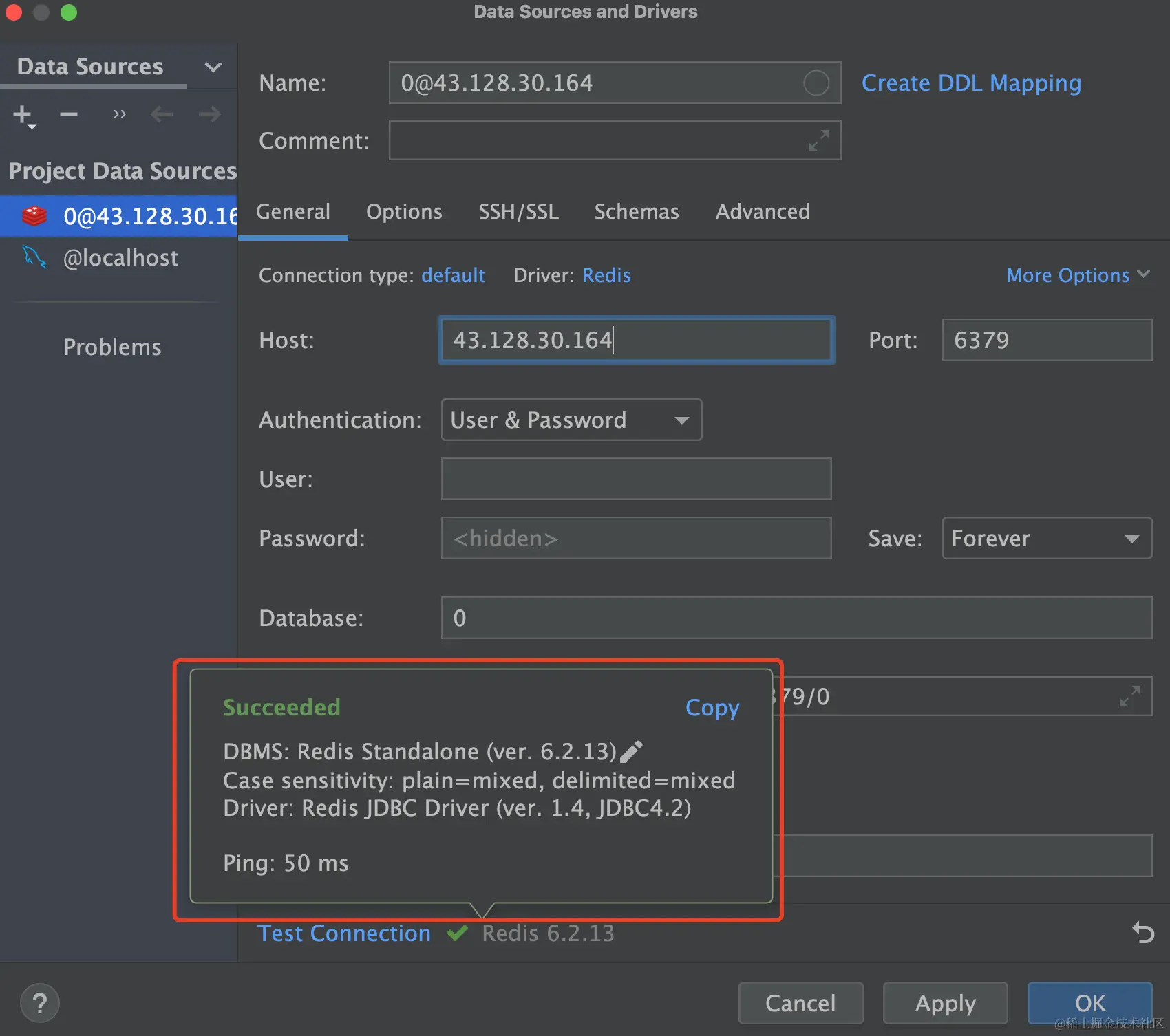Open Data Sources dropdown chevron
1170x1036 pixels.
pyautogui.click(x=213, y=67)
